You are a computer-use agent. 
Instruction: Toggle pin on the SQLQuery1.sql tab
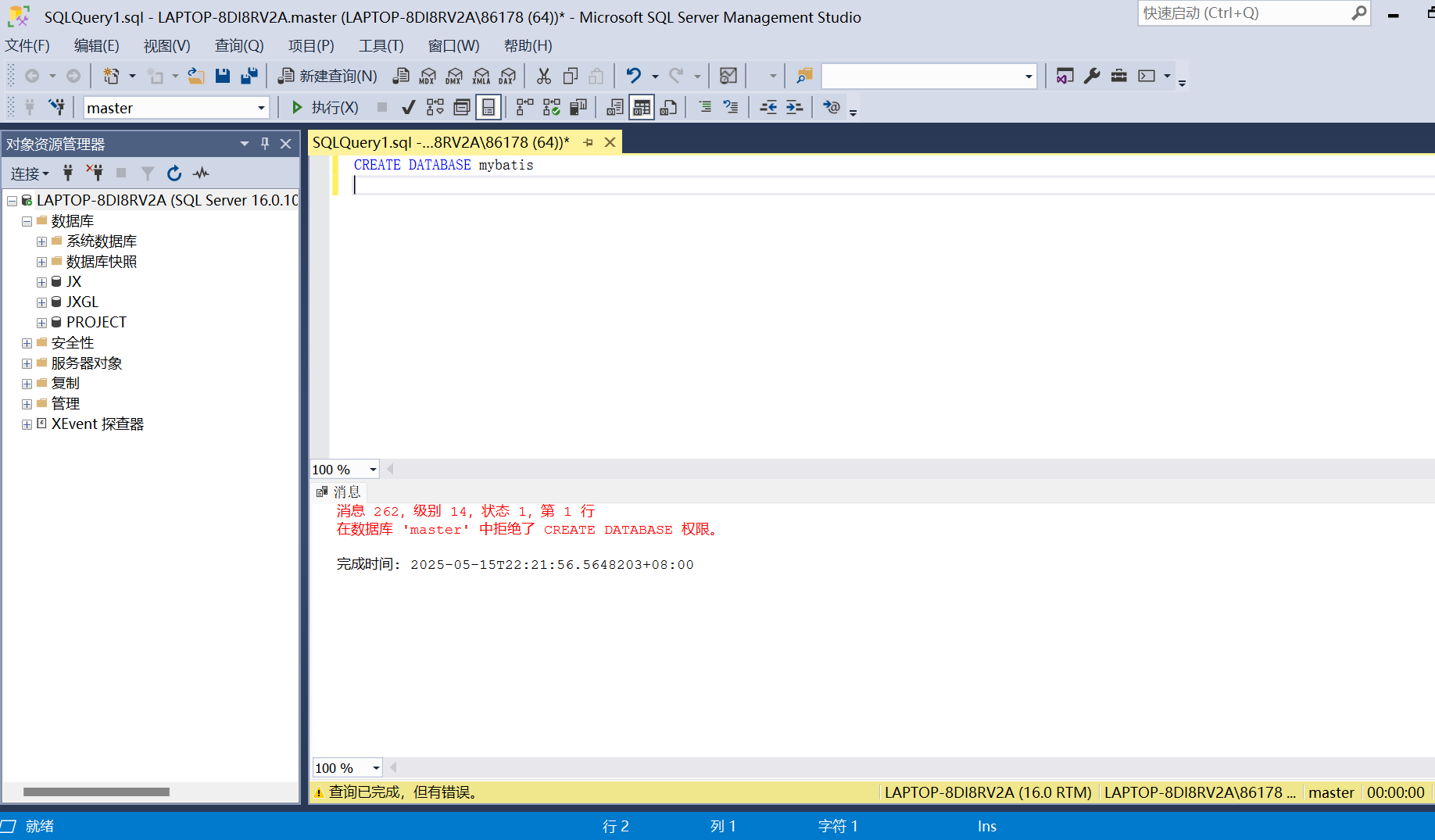589,142
